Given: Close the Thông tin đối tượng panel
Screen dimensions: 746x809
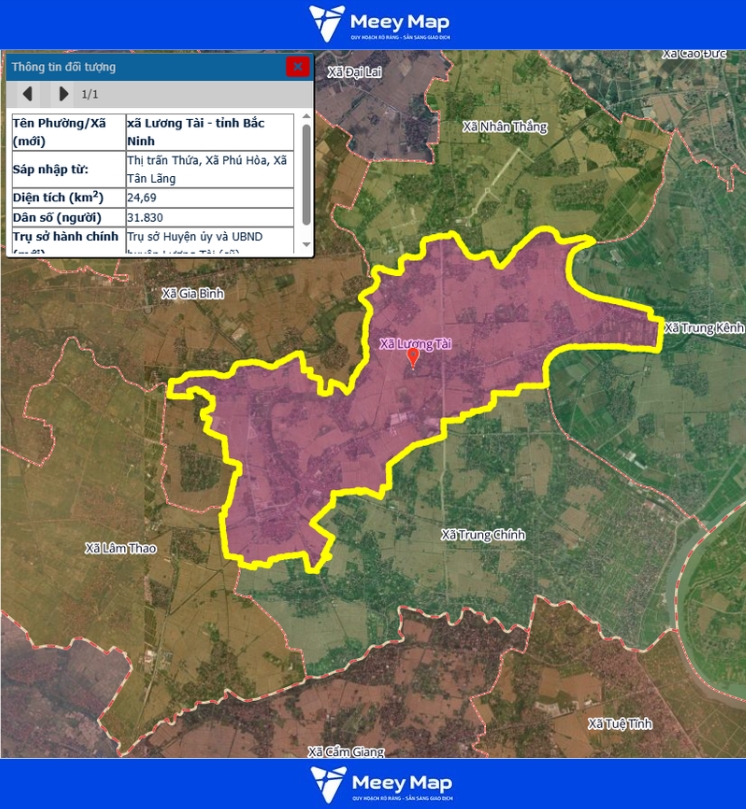Looking at the screenshot, I should click(x=297, y=67).
